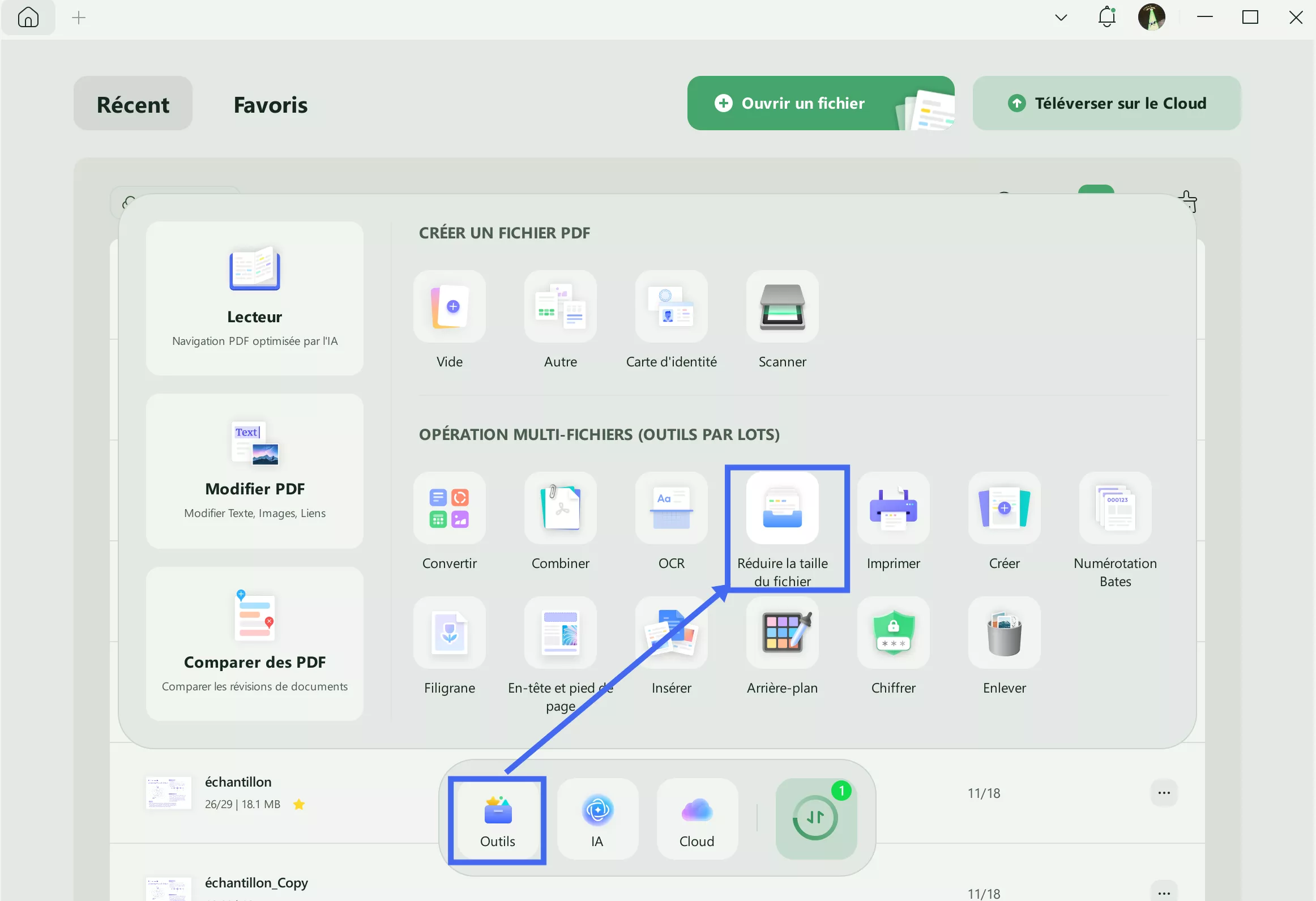
Task: Select Numérotation Bates tool
Action: [x=1115, y=508]
